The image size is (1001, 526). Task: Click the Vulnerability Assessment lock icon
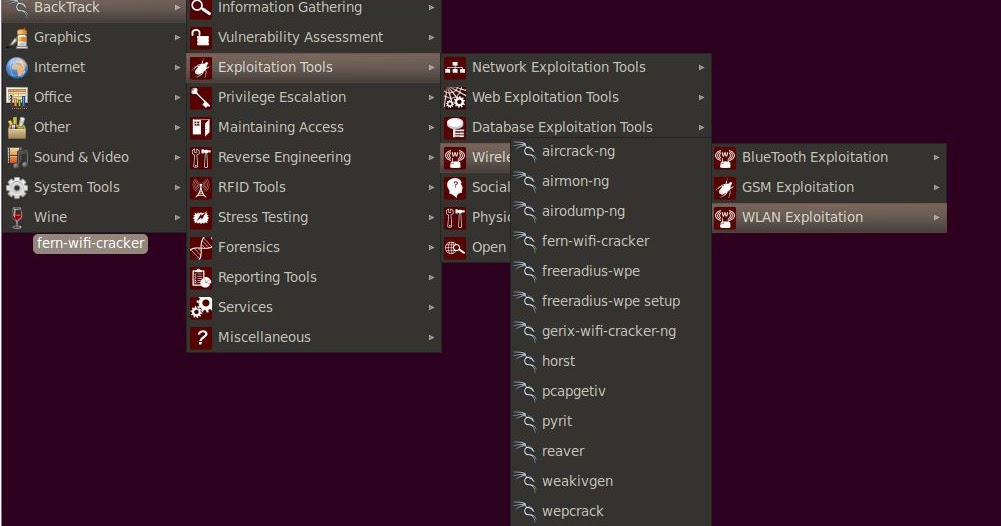click(x=201, y=38)
